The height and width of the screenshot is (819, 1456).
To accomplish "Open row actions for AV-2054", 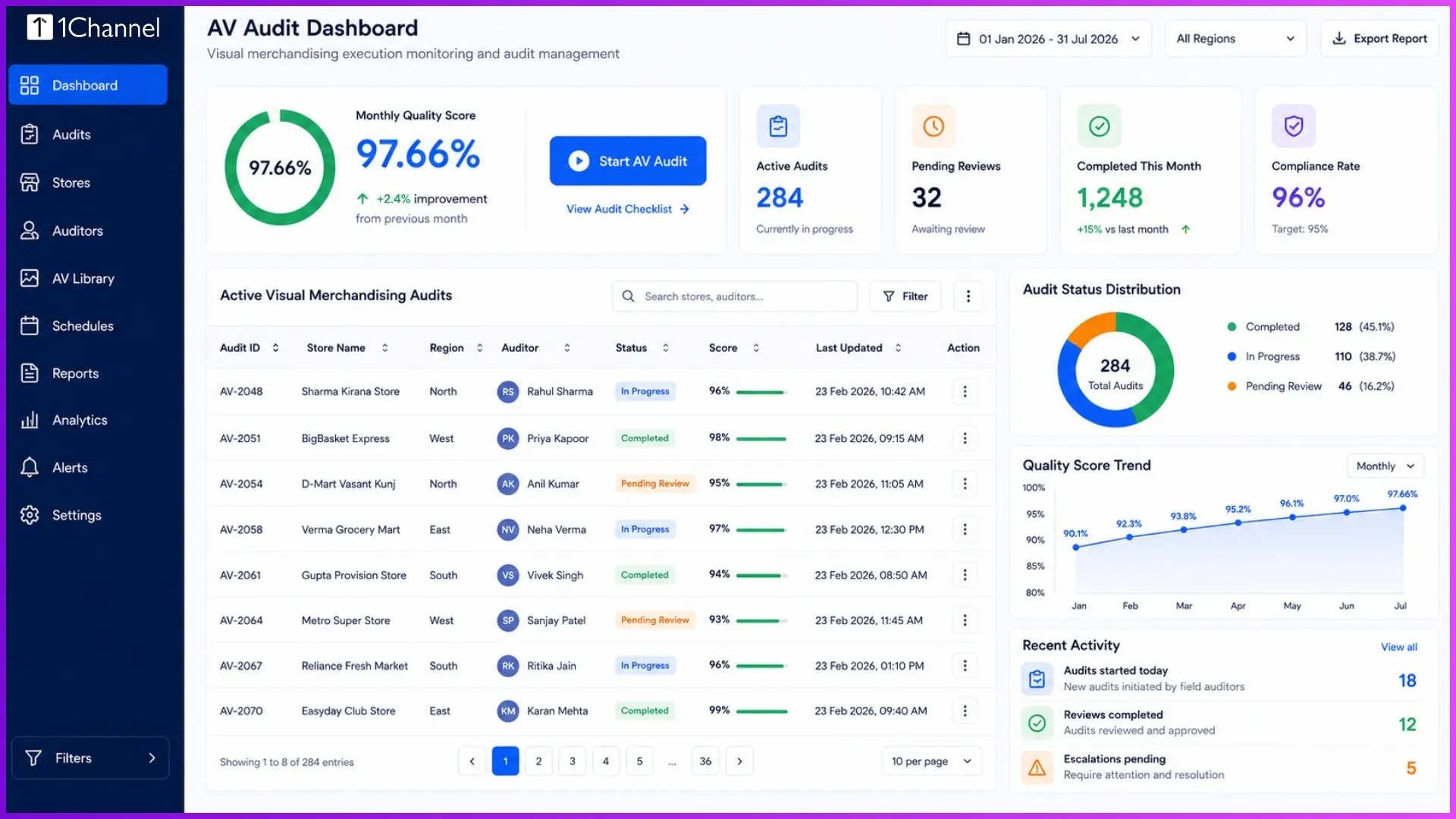I will pyautogui.click(x=965, y=484).
